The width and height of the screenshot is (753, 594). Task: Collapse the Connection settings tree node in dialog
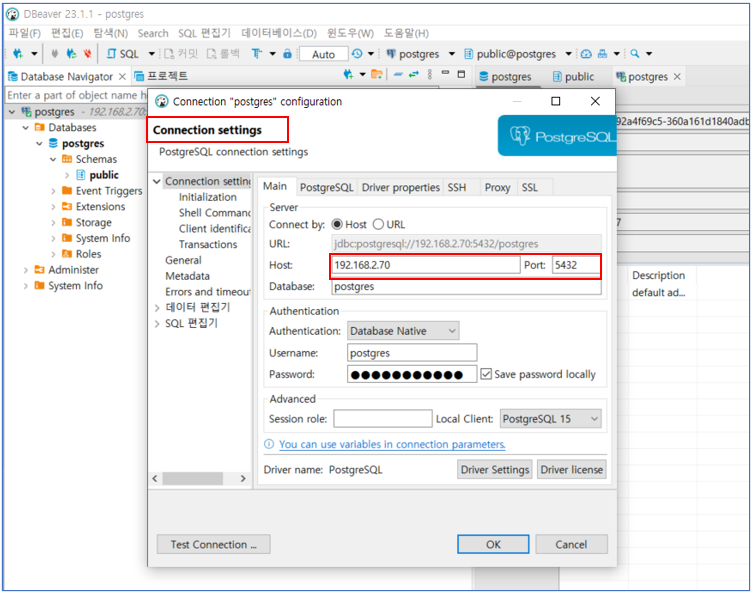[x=157, y=182]
